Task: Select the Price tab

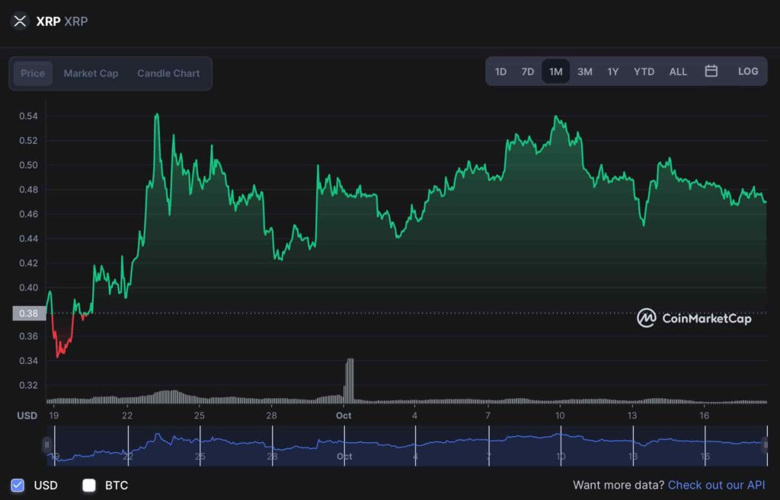Action: 33,73
